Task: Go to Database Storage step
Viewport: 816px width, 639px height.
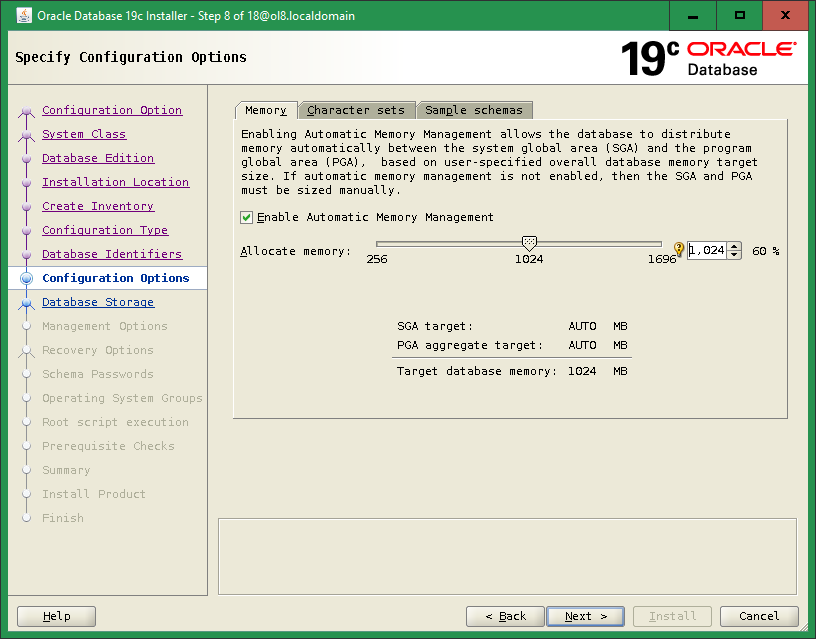Action: click(x=98, y=302)
